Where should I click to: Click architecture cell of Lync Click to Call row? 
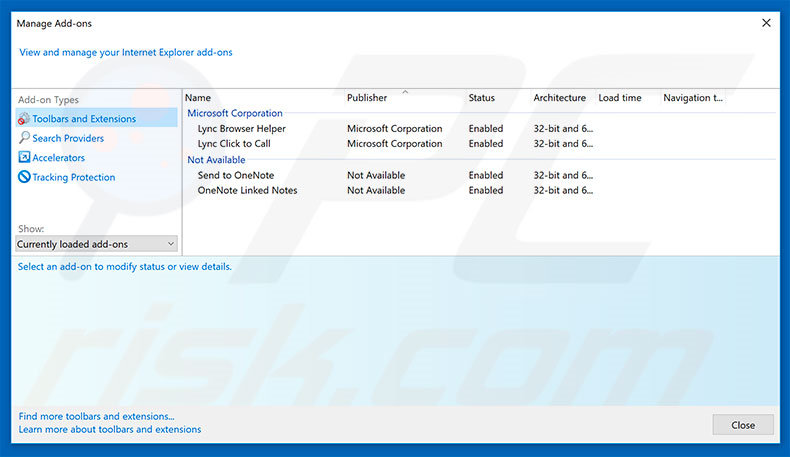(563, 144)
